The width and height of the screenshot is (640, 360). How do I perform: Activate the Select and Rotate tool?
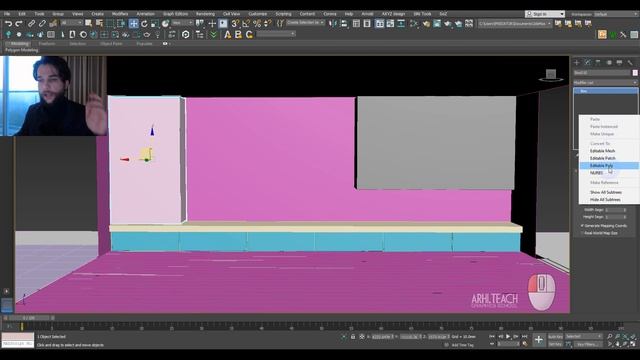144,24
